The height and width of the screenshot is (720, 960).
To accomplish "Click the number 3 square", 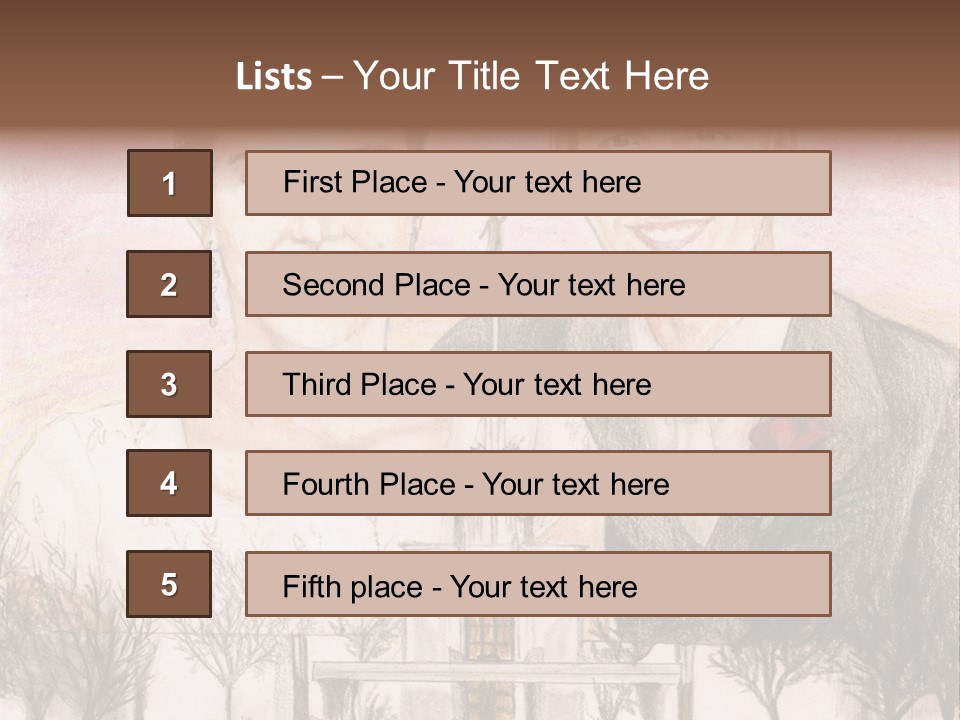I will click(169, 384).
